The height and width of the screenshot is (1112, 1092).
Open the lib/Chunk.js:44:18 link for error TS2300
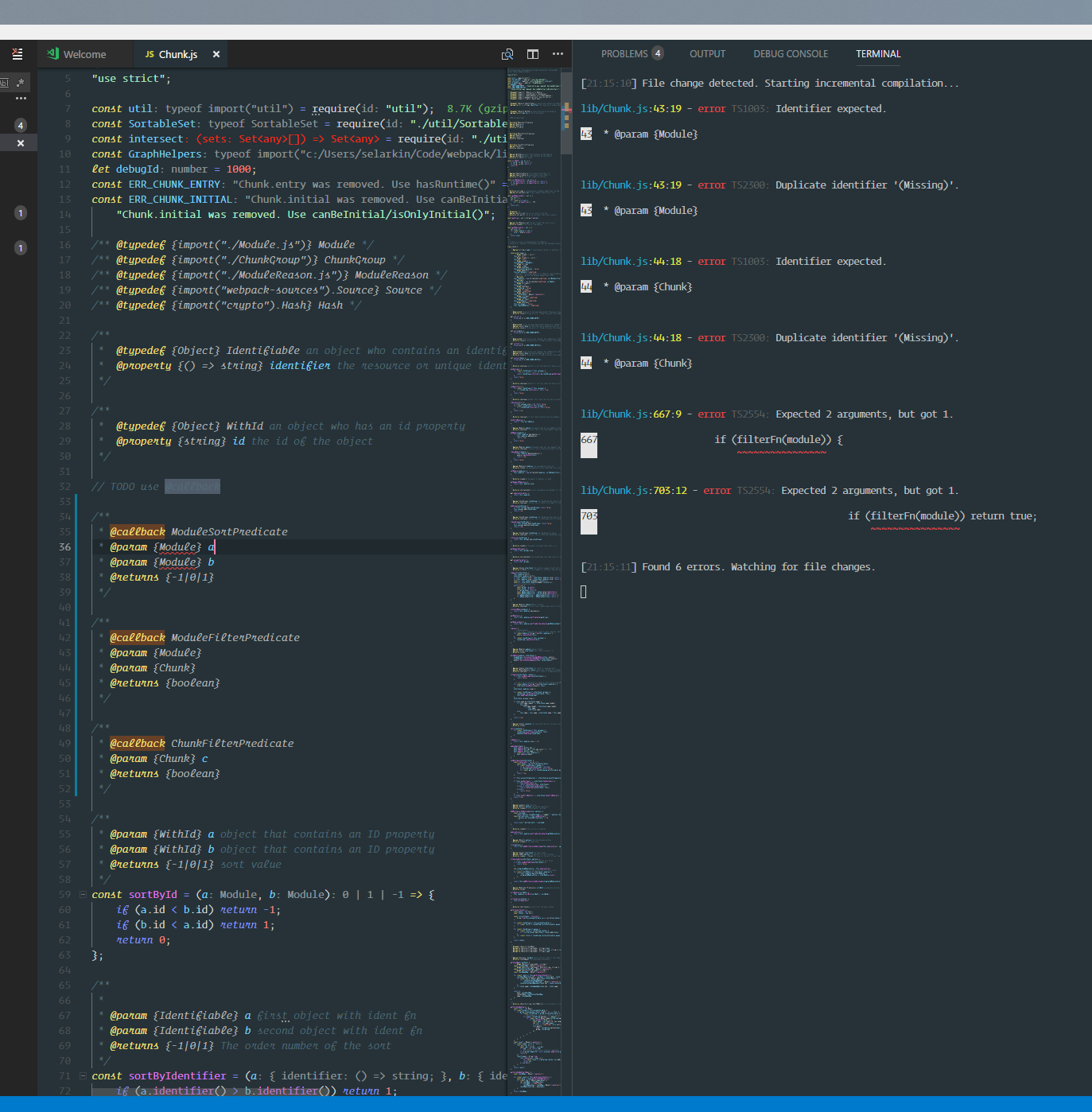tap(631, 338)
